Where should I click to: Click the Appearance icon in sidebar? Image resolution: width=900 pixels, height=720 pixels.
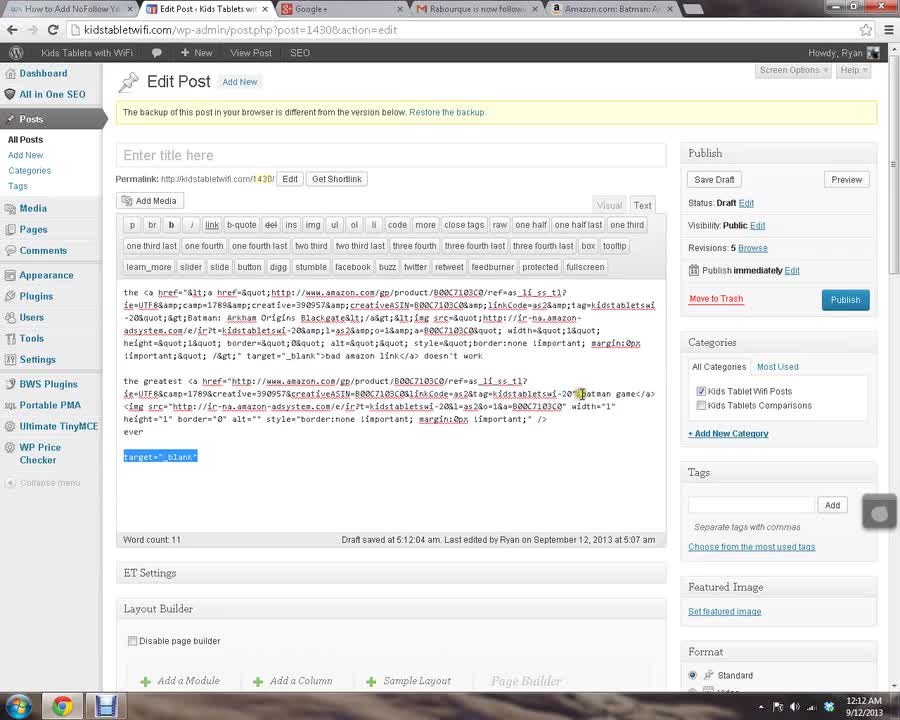click(10, 275)
